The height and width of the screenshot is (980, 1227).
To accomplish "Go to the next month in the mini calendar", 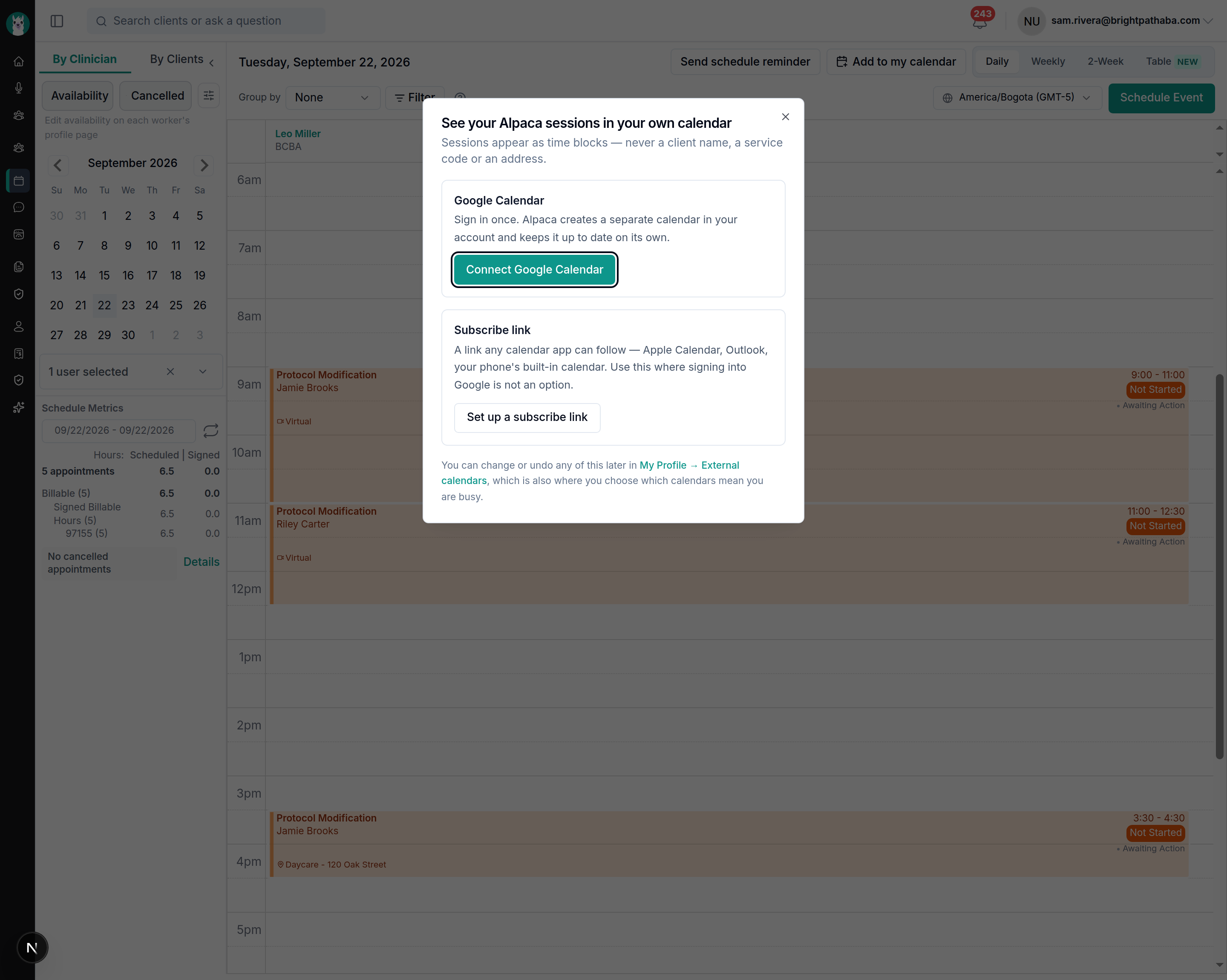I will tap(204, 165).
